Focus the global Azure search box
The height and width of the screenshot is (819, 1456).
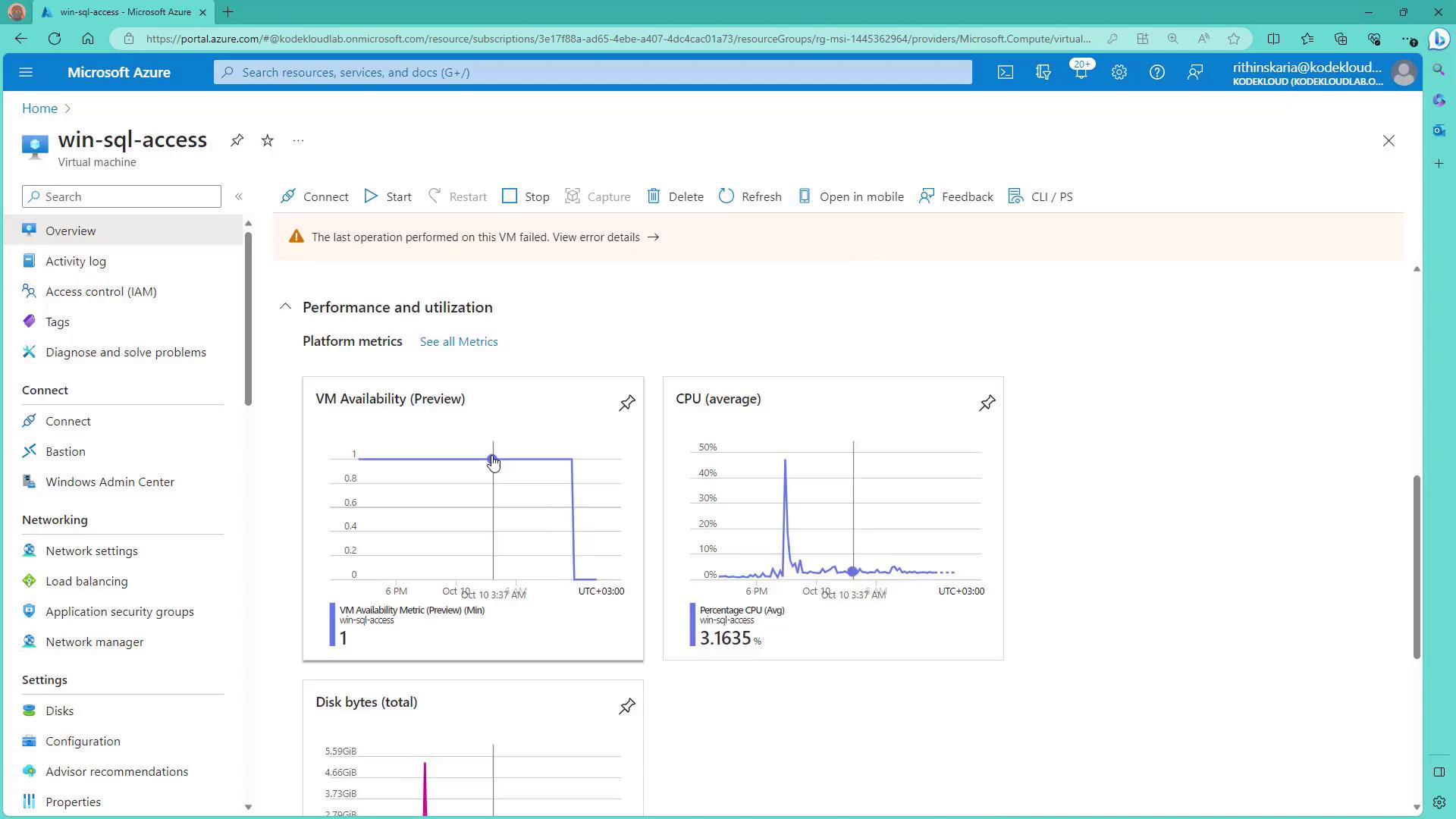pyautogui.click(x=591, y=72)
